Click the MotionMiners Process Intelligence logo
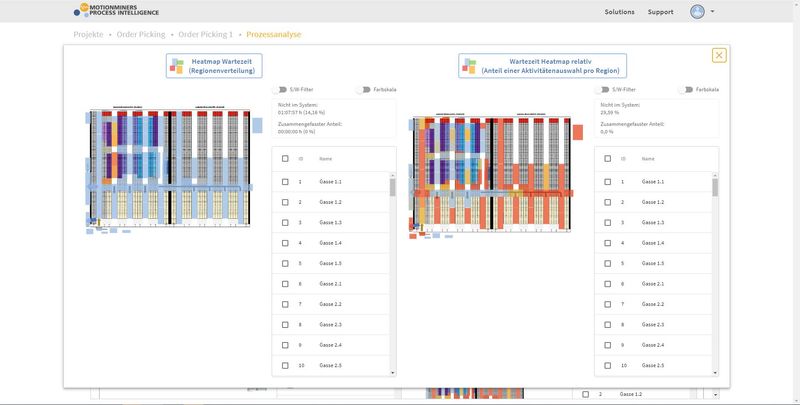 (x=116, y=10)
